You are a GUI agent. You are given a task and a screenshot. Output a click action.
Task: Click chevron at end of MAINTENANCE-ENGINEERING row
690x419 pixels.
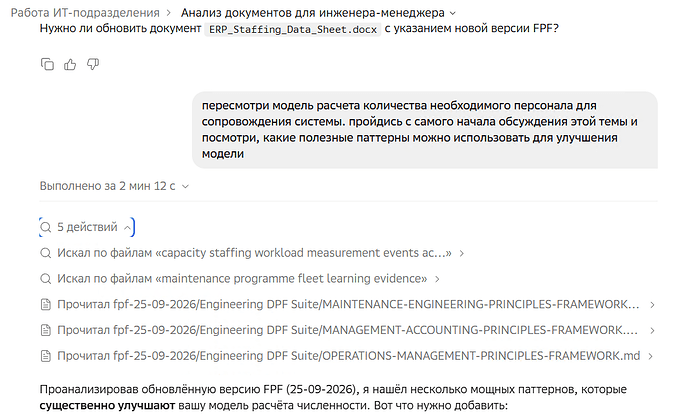tap(652, 305)
